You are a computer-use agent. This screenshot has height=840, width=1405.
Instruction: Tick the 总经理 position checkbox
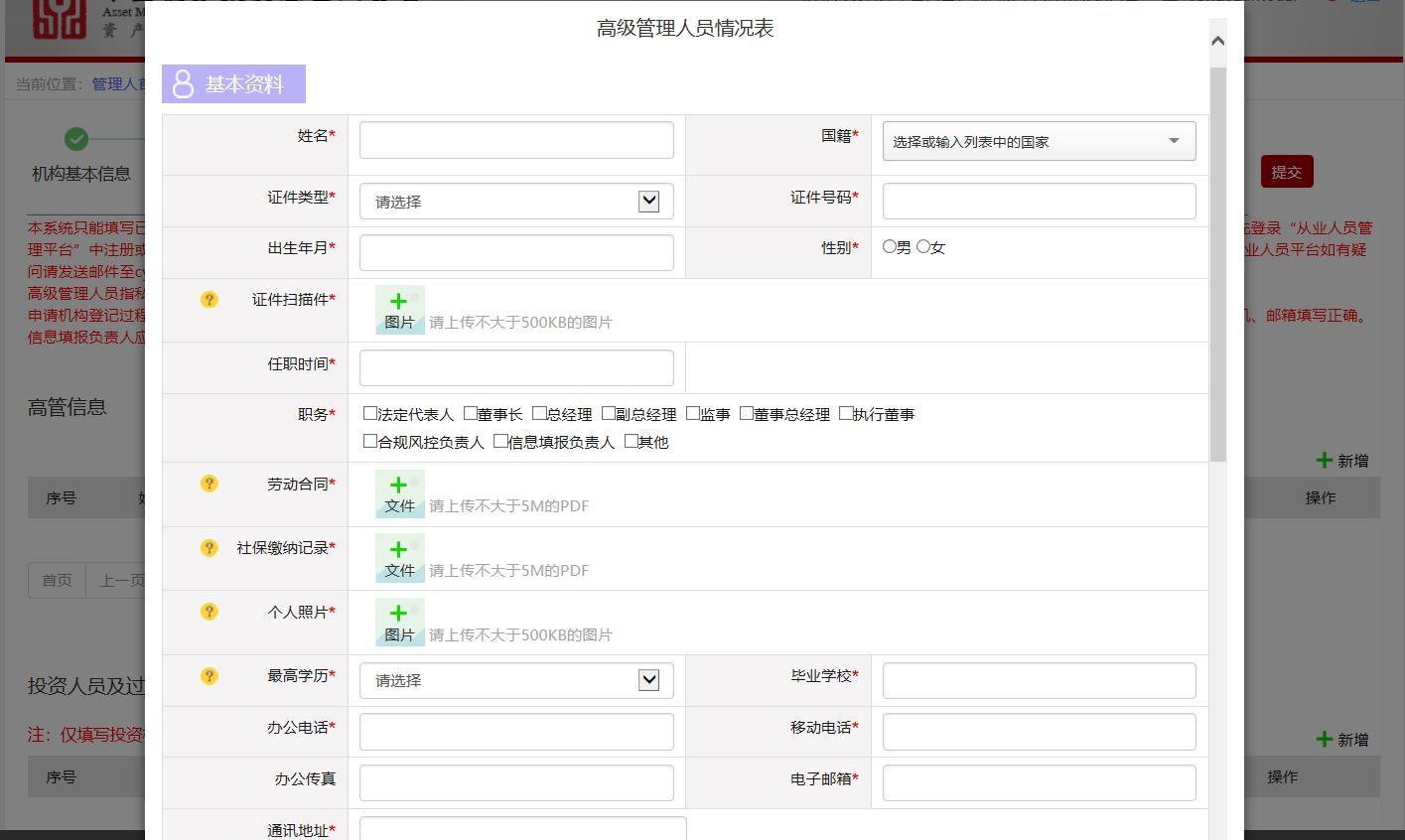click(539, 413)
